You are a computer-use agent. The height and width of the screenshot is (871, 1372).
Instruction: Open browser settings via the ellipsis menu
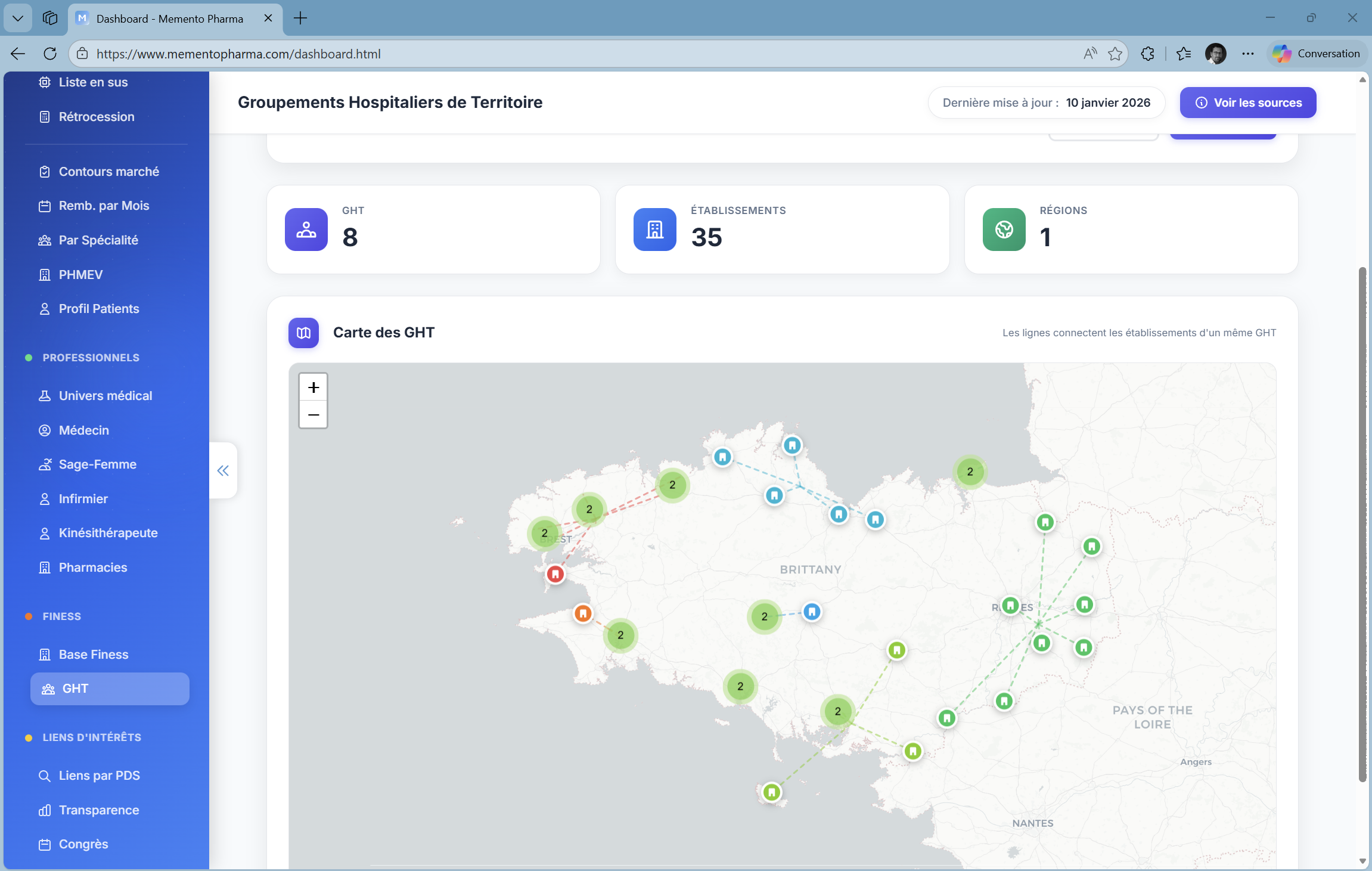point(1247,54)
